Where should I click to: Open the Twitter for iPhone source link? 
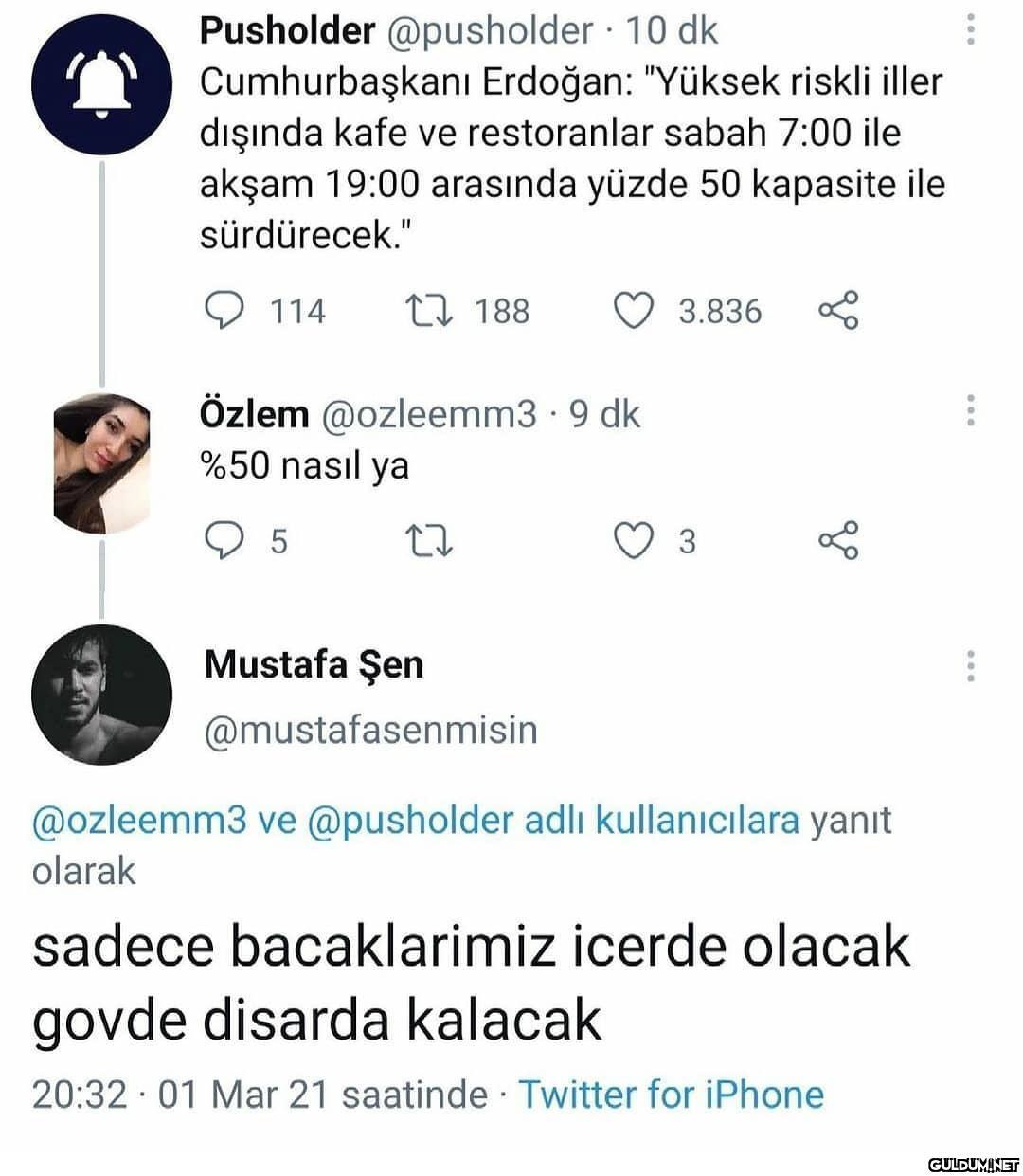(x=671, y=1094)
